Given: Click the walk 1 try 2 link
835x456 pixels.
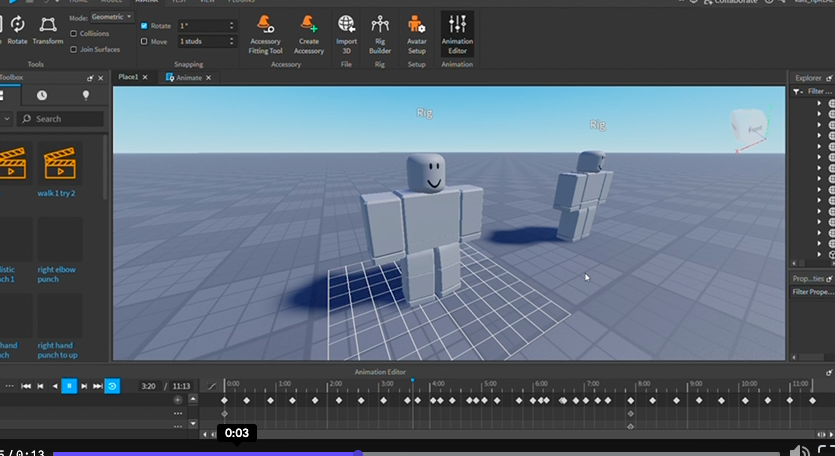Looking at the screenshot, I should (56, 193).
